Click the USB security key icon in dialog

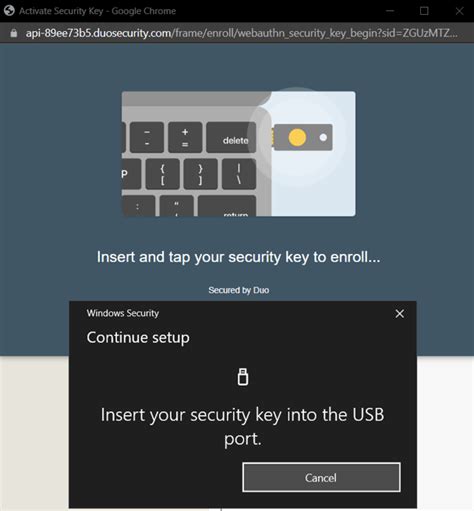point(243,377)
